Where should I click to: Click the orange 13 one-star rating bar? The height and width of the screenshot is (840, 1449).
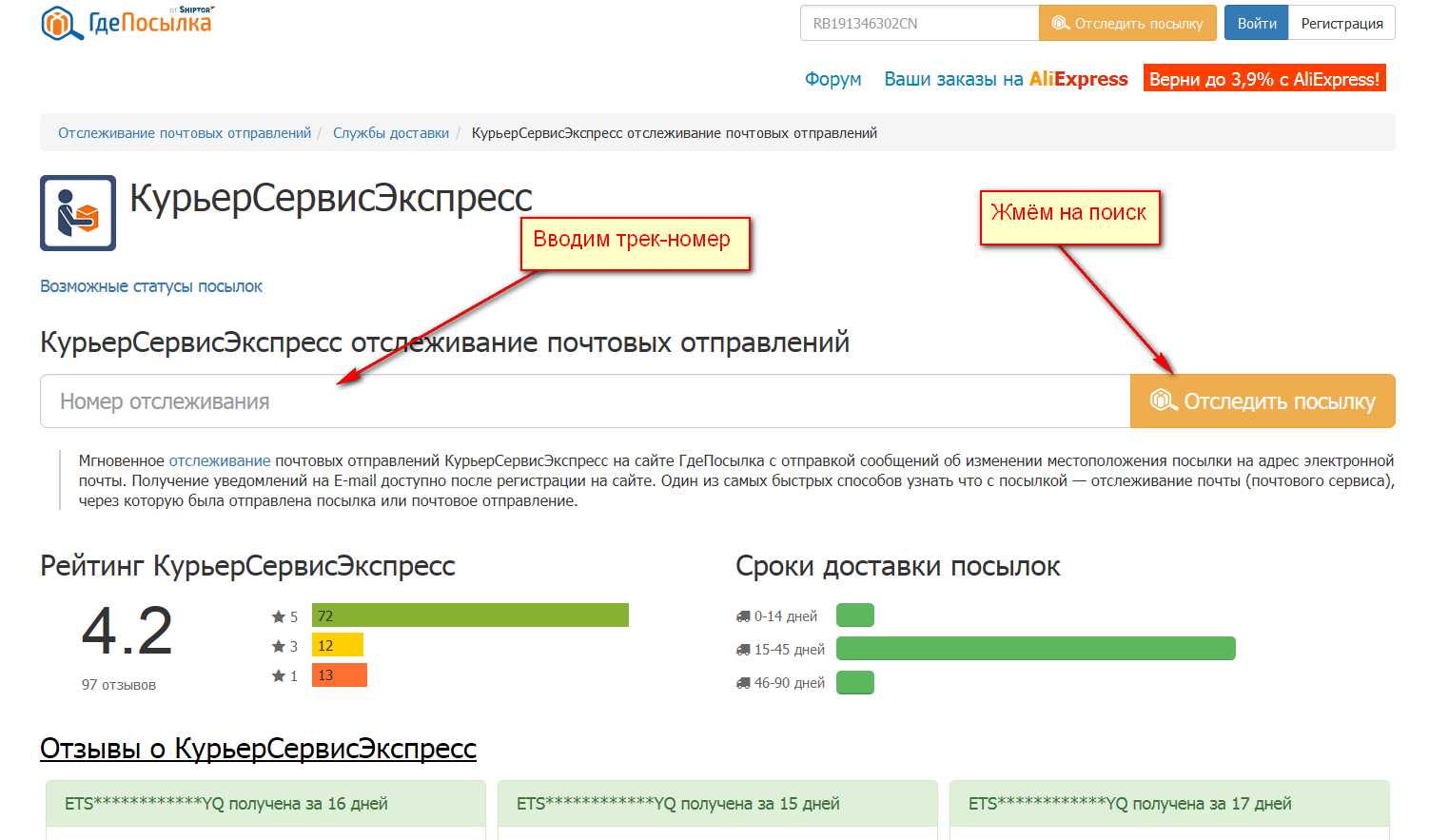coord(340,674)
